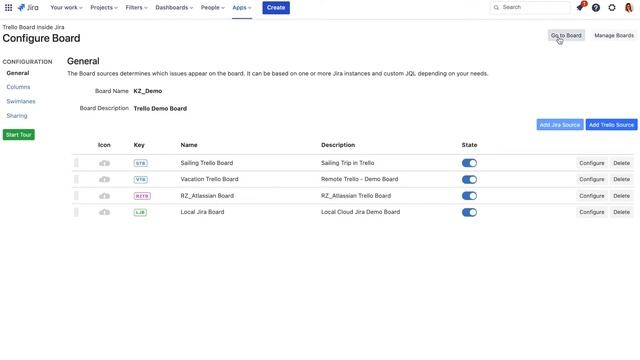Configure the Sailing Trello Board source
The width and height of the screenshot is (640, 360).
(x=592, y=163)
